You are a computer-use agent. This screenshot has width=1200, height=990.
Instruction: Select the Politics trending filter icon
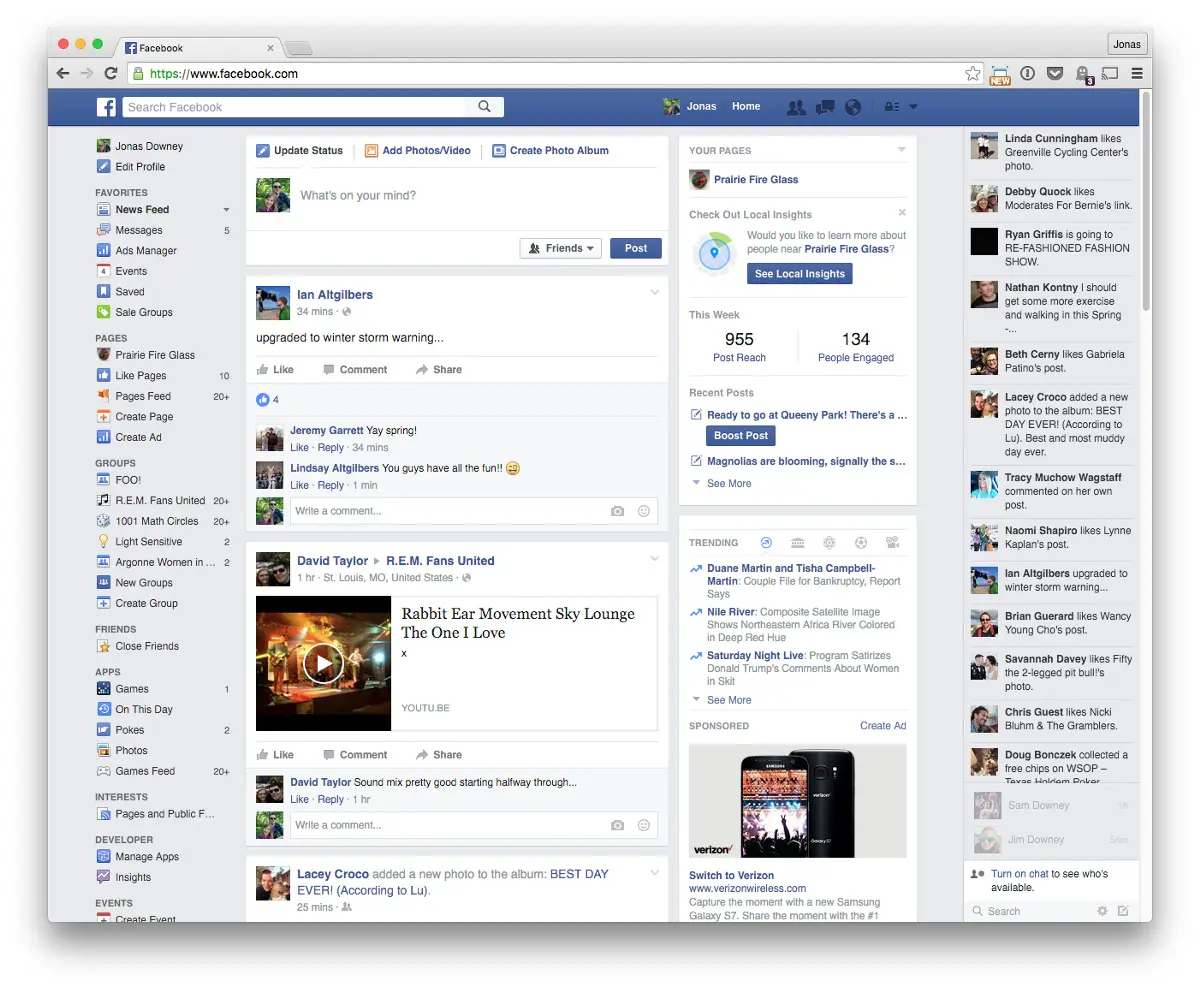(797, 543)
